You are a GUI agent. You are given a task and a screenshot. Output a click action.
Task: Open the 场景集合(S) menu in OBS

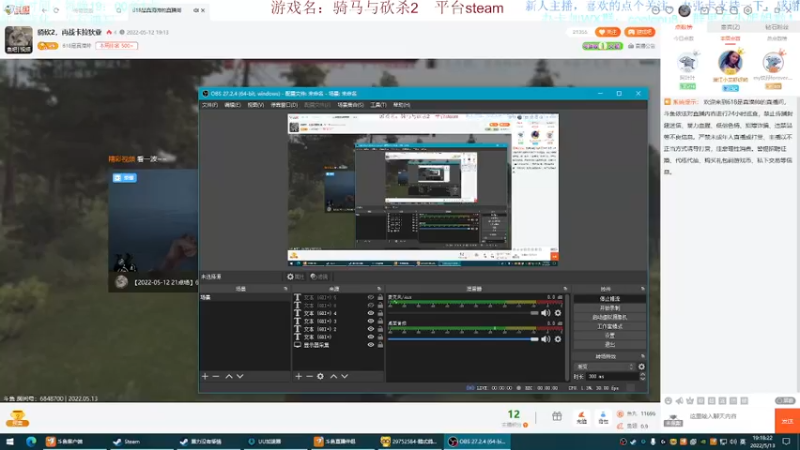[351, 105]
